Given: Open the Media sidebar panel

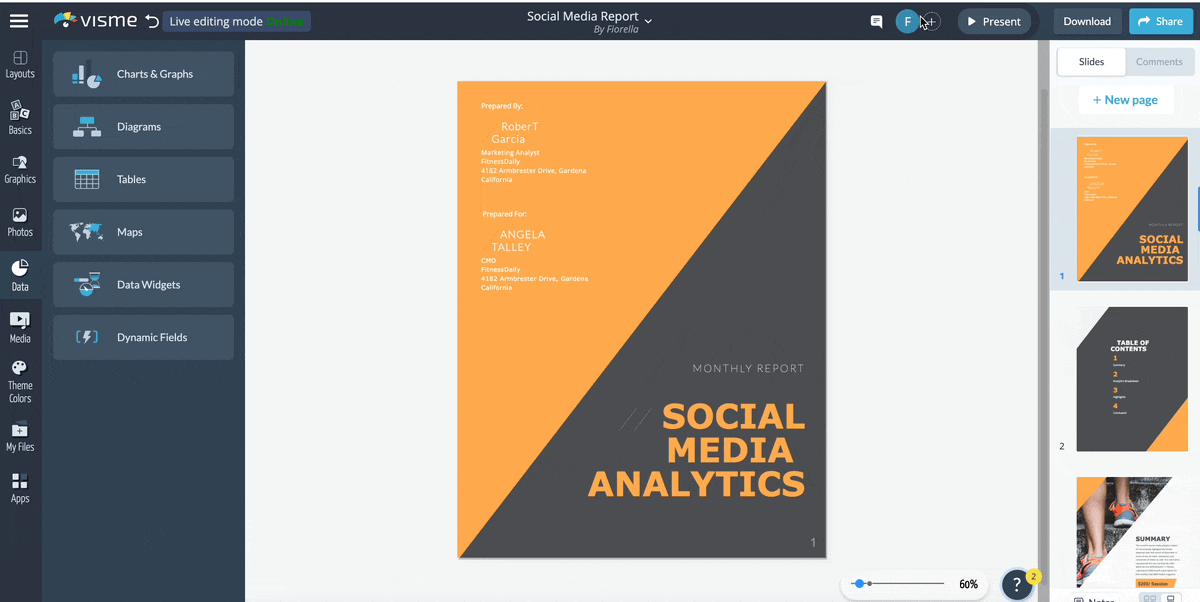Looking at the screenshot, I should coord(20,327).
